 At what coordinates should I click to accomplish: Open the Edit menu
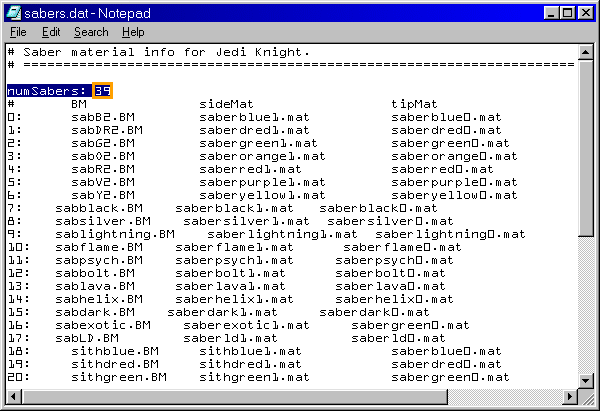(51, 32)
